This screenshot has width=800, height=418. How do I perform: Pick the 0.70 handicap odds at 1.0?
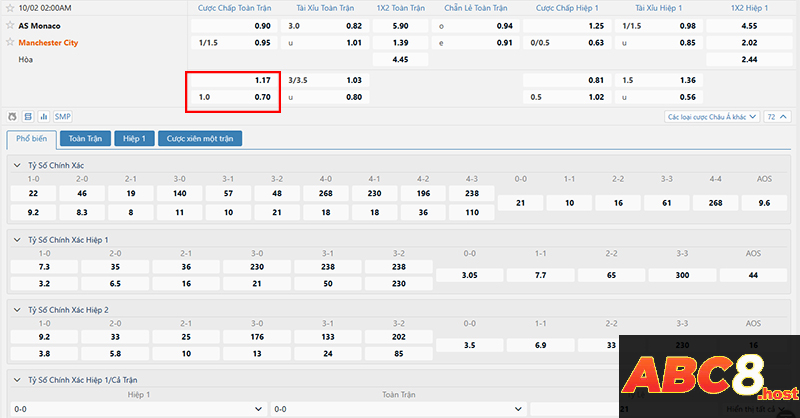pos(262,97)
